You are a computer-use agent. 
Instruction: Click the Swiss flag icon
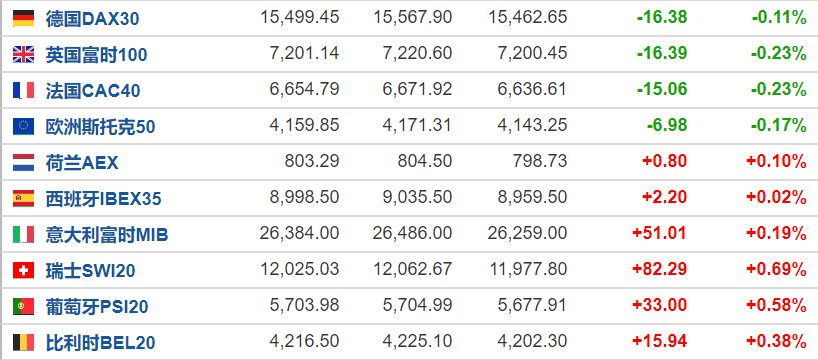coord(23,270)
